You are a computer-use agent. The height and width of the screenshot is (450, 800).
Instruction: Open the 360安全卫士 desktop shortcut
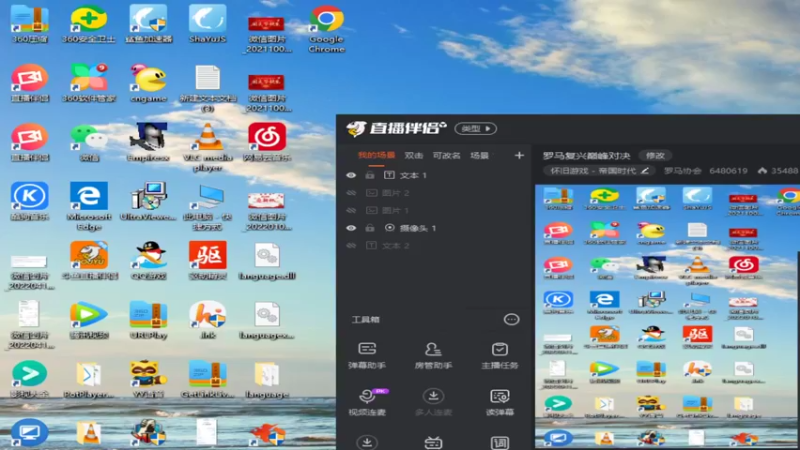(x=88, y=24)
